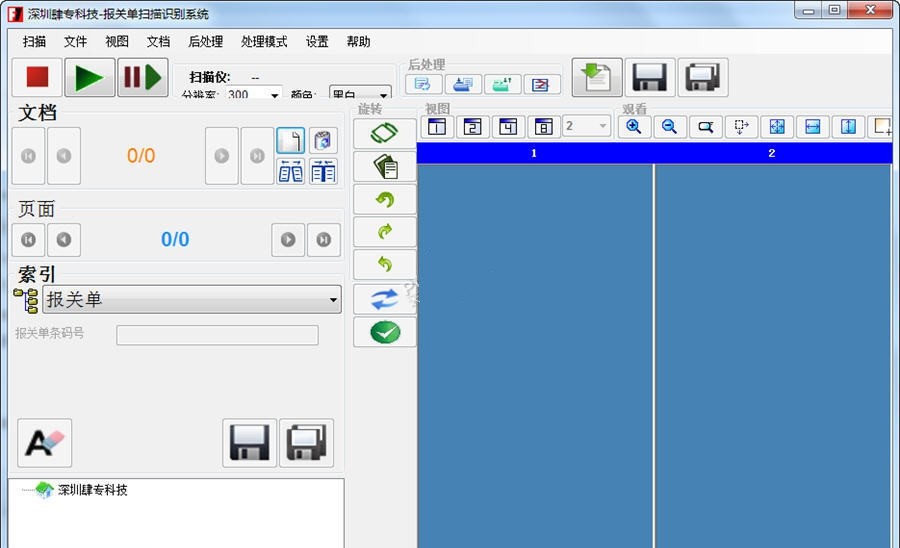Click the index panel save-all floppy
Image resolution: width=900 pixels, height=548 pixels.
pyautogui.click(x=307, y=442)
